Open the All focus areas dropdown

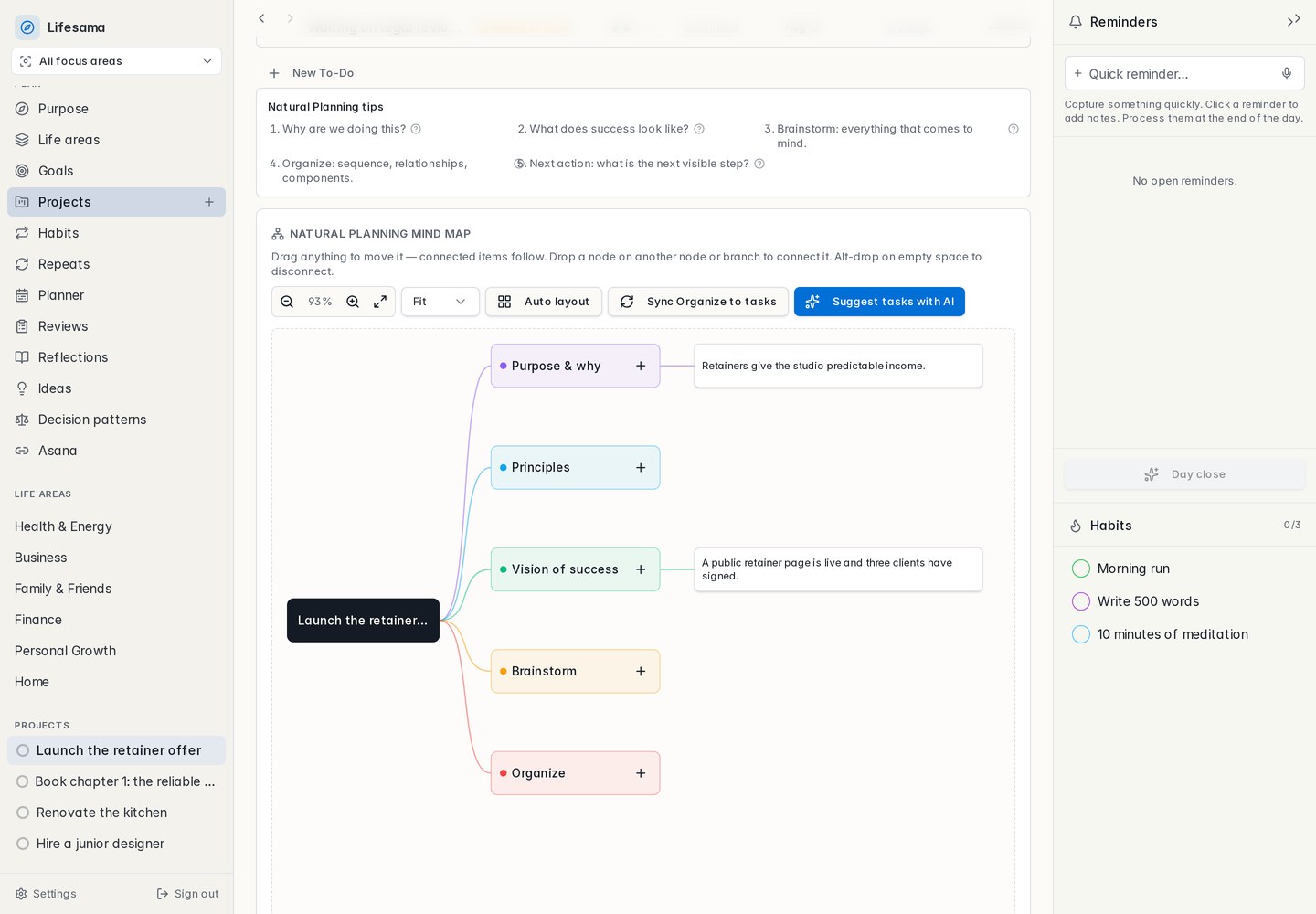pos(116,61)
